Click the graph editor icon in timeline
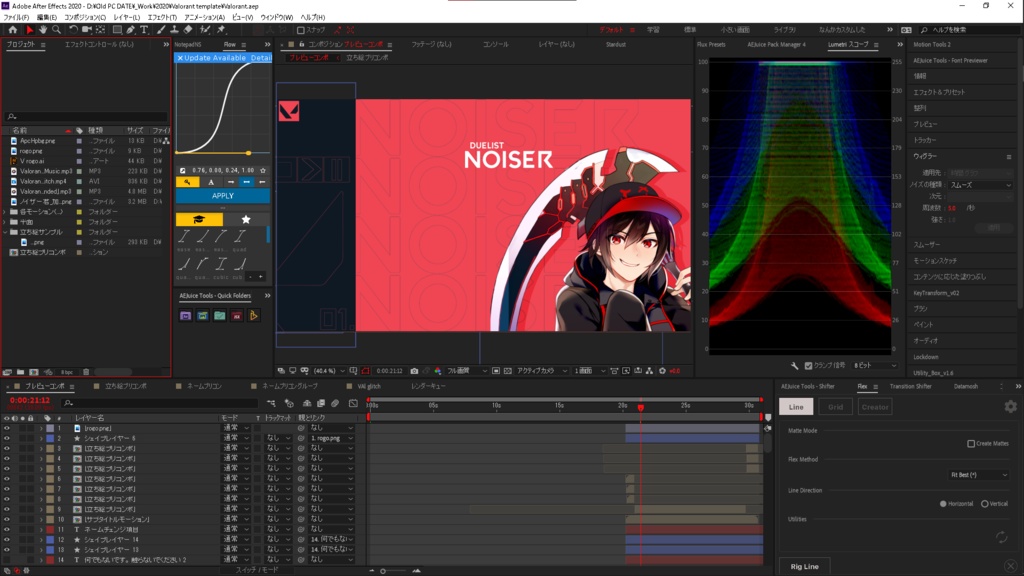Viewport: 1024px width, 576px height. tap(353, 404)
